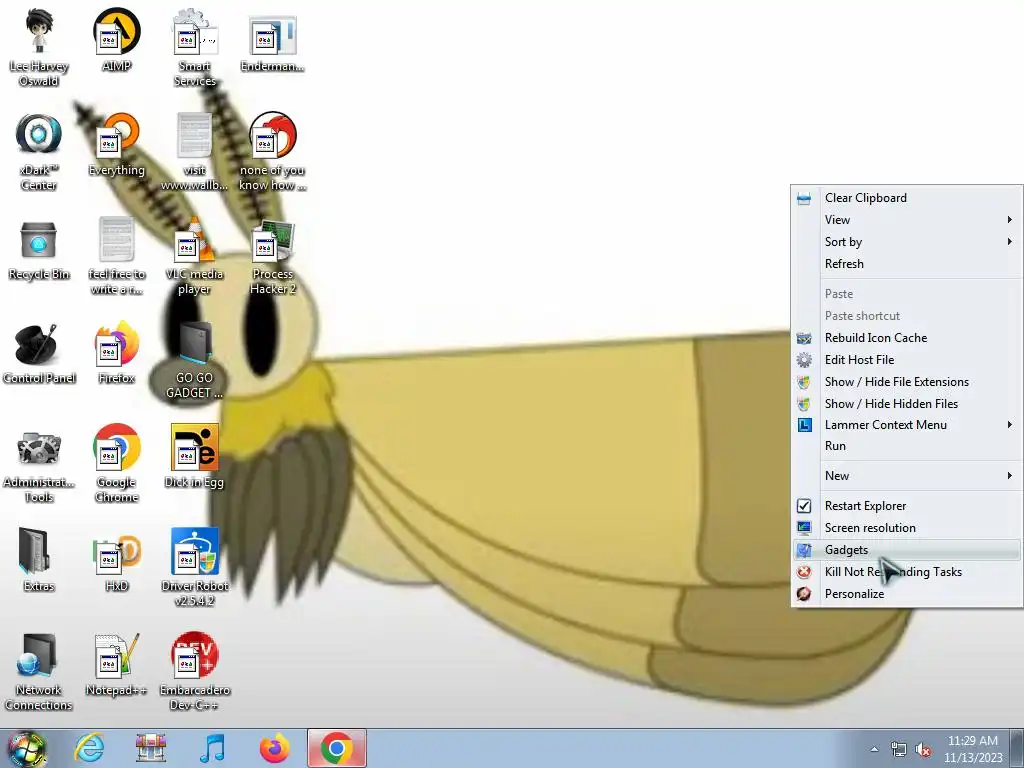This screenshot has width=1024, height=768.
Task: Click the Enderman desktop icon
Action: [272, 40]
